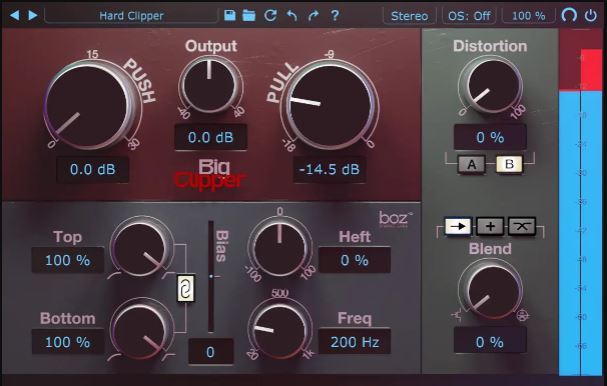The width and height of the screenshot is (607, 386).
Task: Toggle plugin power bypass button
Action: click(x=590, y=15)
